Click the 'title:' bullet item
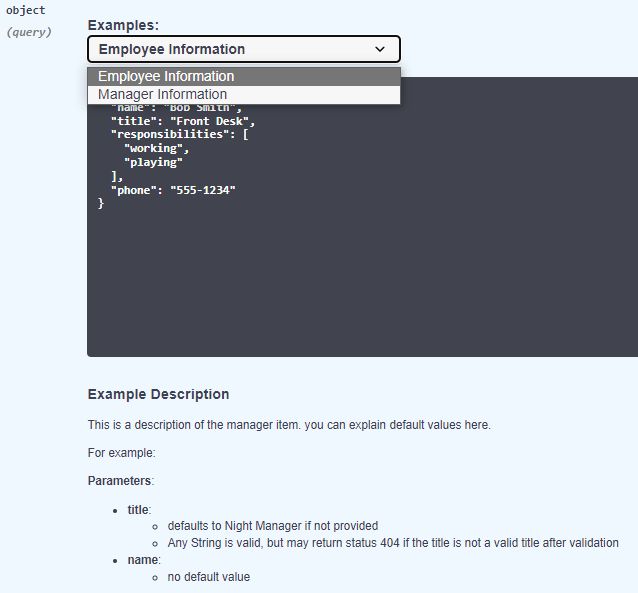Viewport: 638px width, 593px height. coord(139,510)
